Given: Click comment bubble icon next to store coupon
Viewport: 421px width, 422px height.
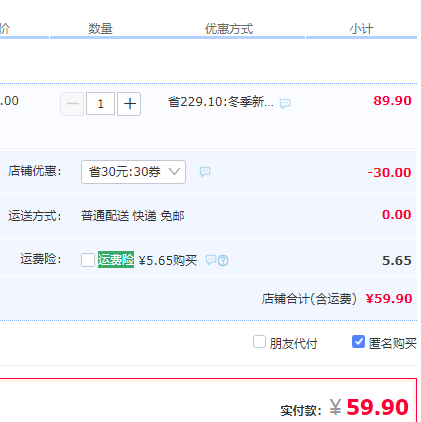Looking at the screenshot, I should click(205, 172).
